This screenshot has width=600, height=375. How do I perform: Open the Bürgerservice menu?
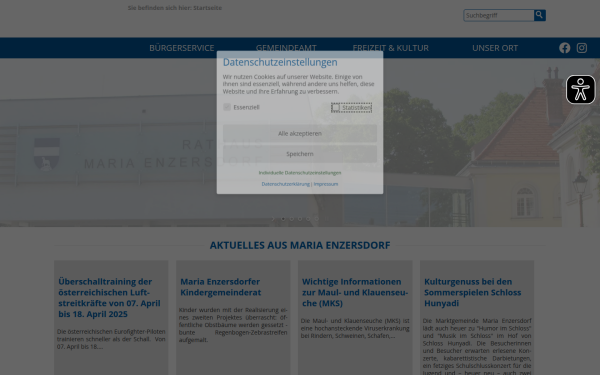[x=182, y=48]
